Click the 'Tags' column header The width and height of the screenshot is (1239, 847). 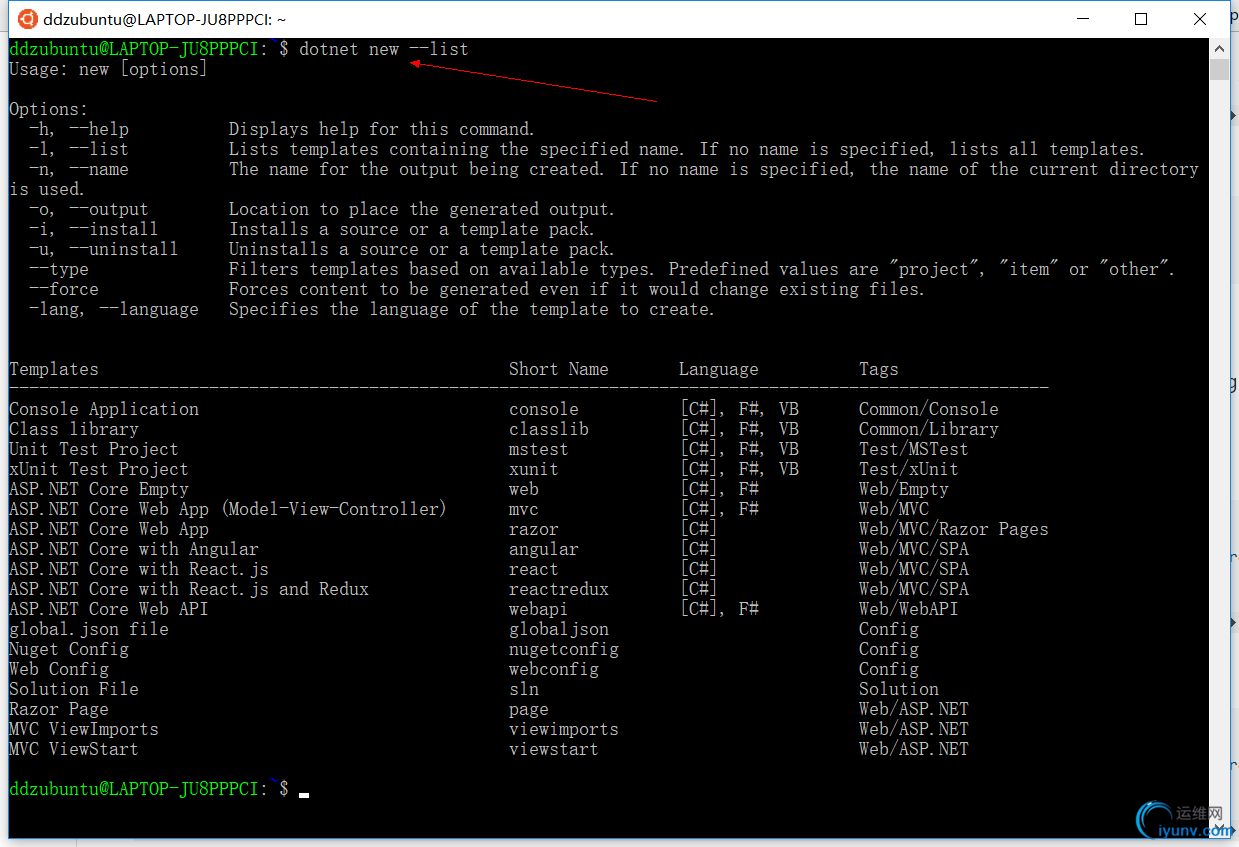coord(879,369)
